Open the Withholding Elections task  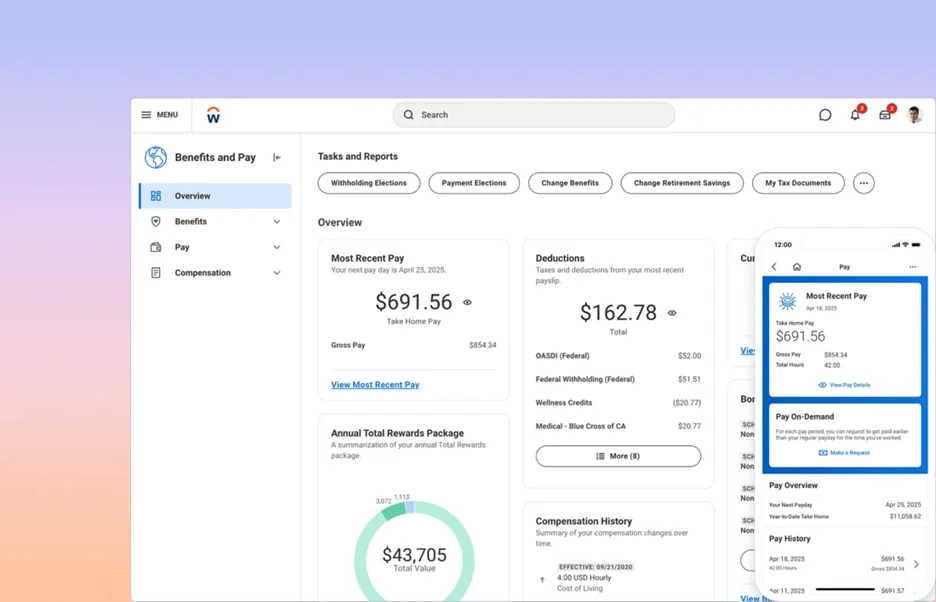point(370,183)
